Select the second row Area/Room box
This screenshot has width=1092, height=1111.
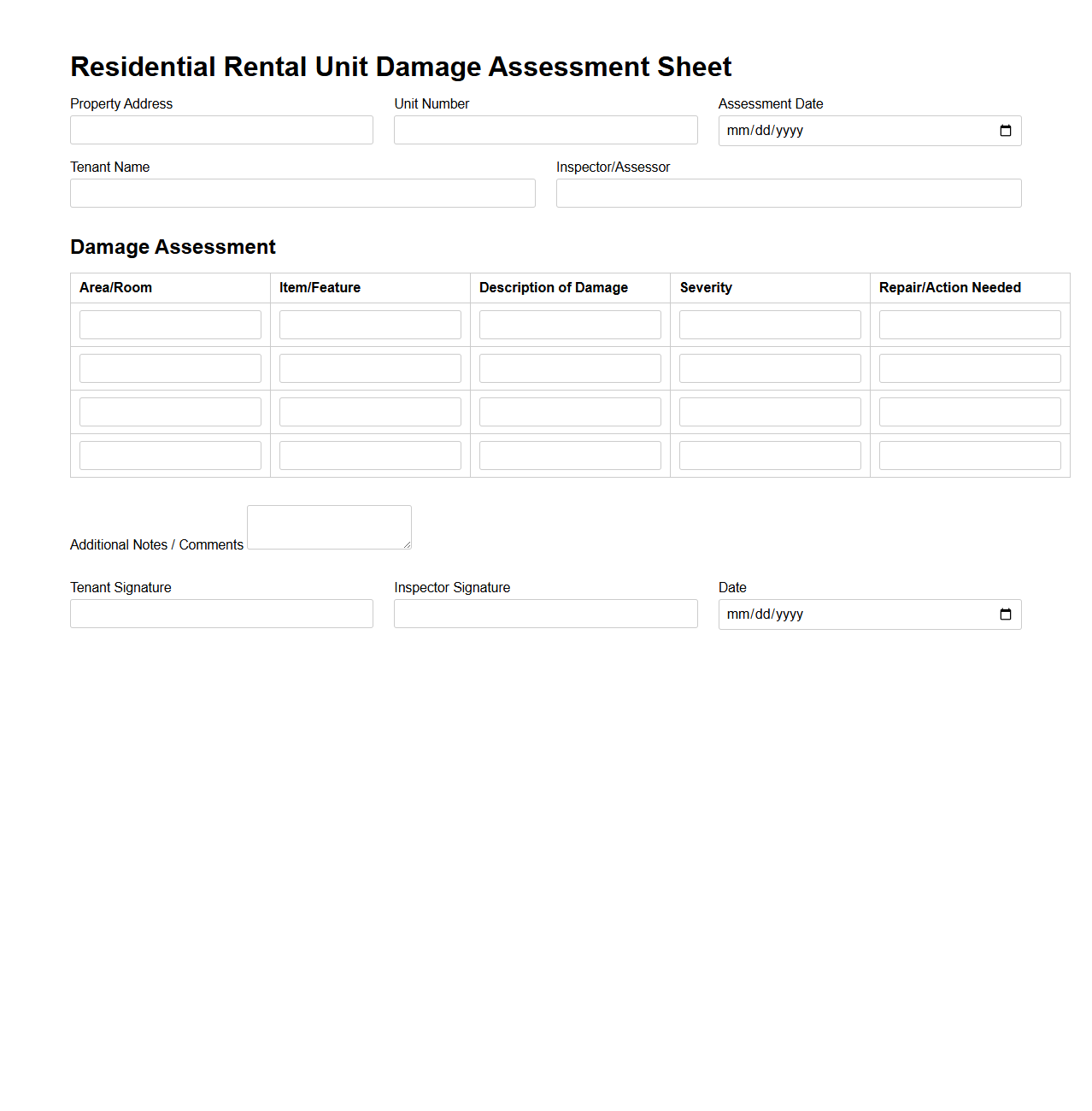point(169,367)
